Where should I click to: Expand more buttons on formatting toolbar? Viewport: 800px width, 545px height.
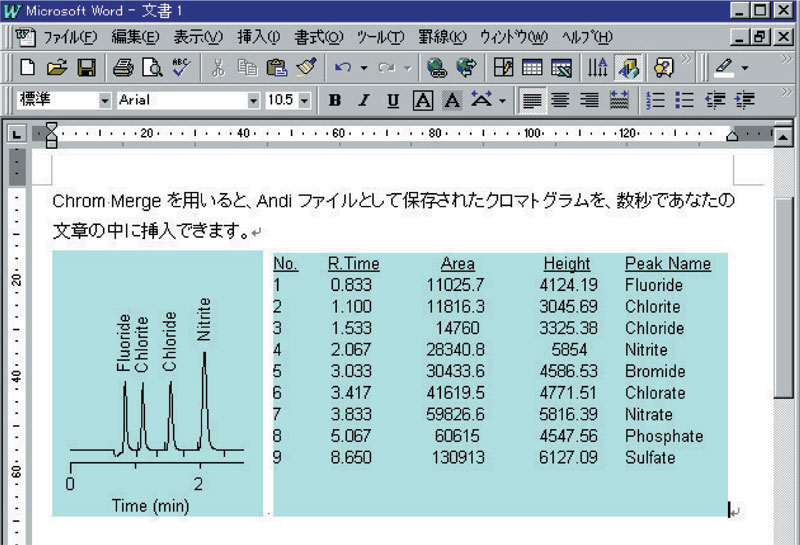[786, 92]
